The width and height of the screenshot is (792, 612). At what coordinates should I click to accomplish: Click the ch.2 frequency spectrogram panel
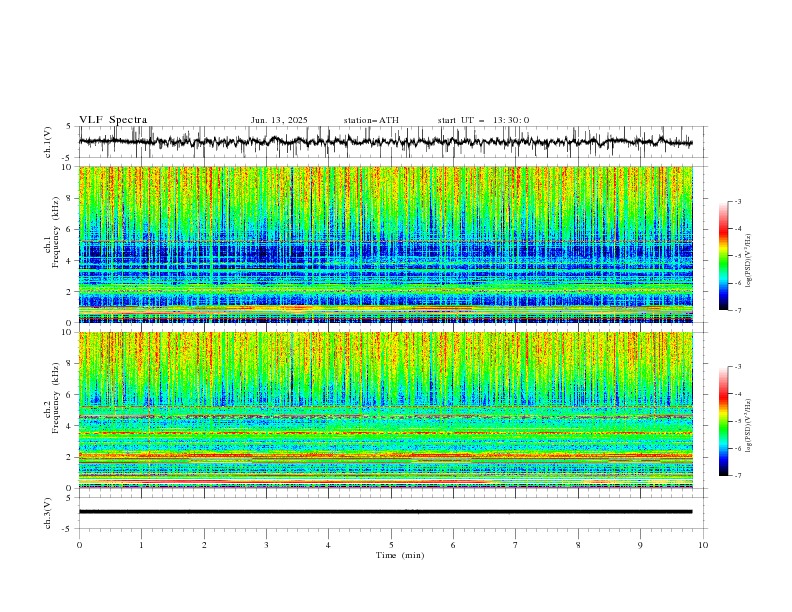[x=386, y=410]
